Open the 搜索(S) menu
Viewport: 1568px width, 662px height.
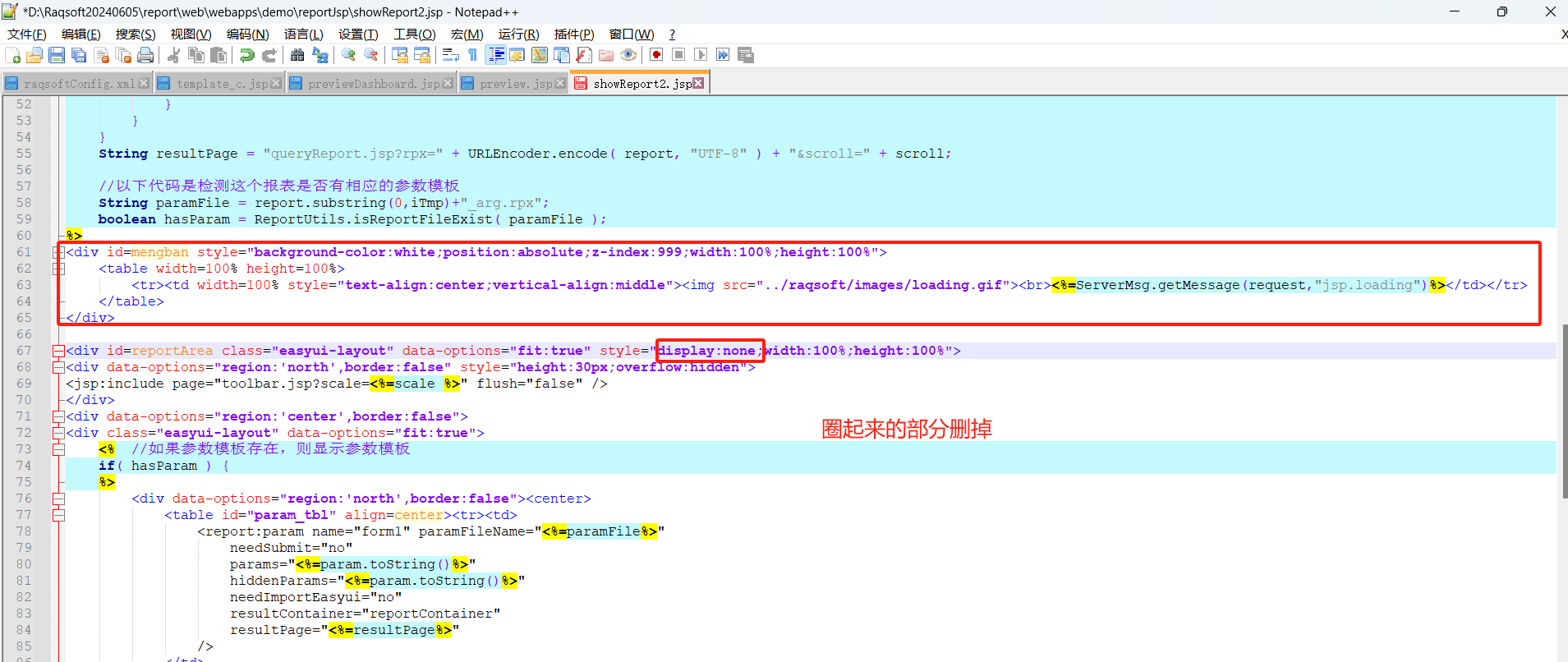coord(136,34)
